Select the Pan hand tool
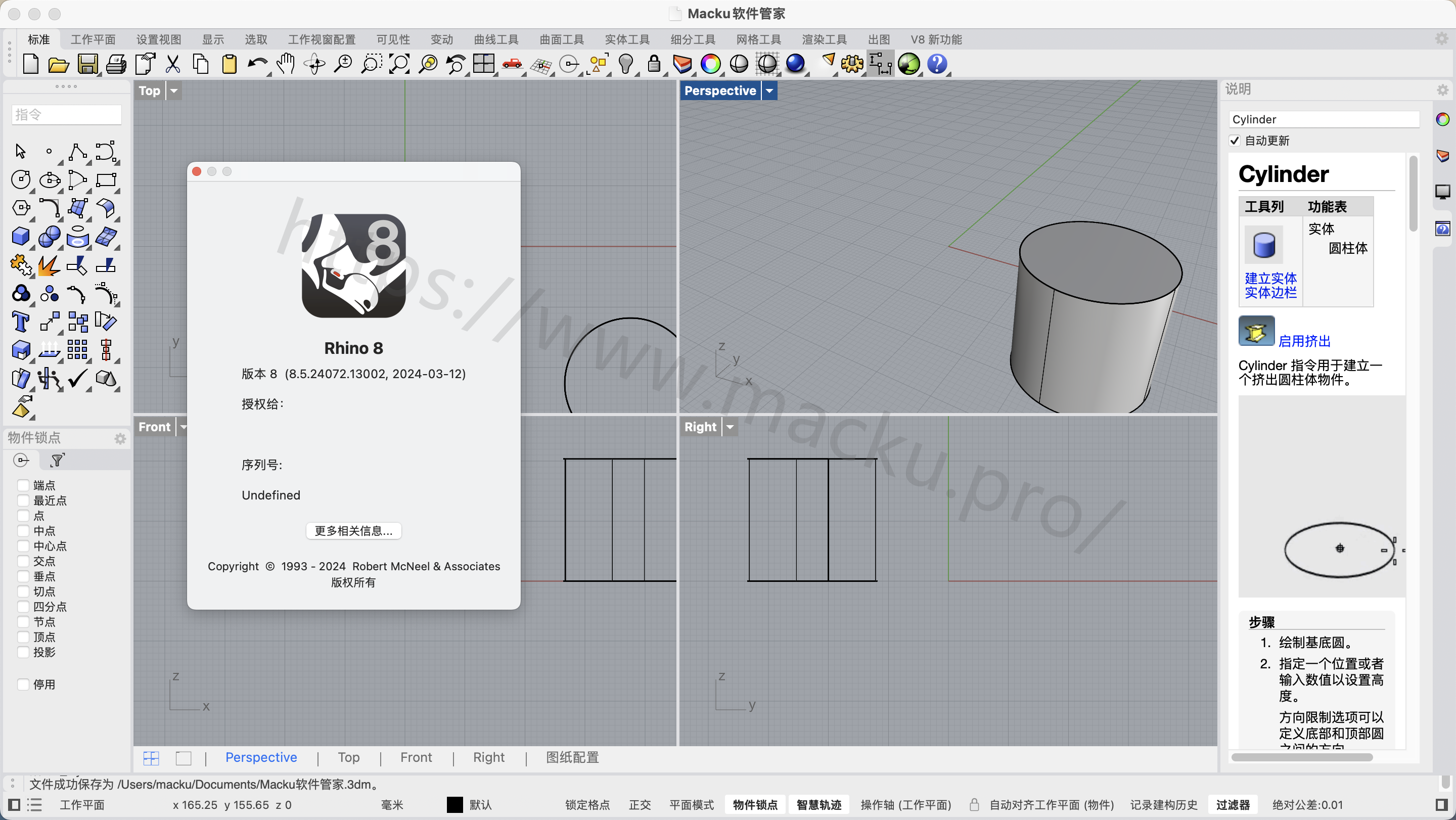 [x=287, y=64]
